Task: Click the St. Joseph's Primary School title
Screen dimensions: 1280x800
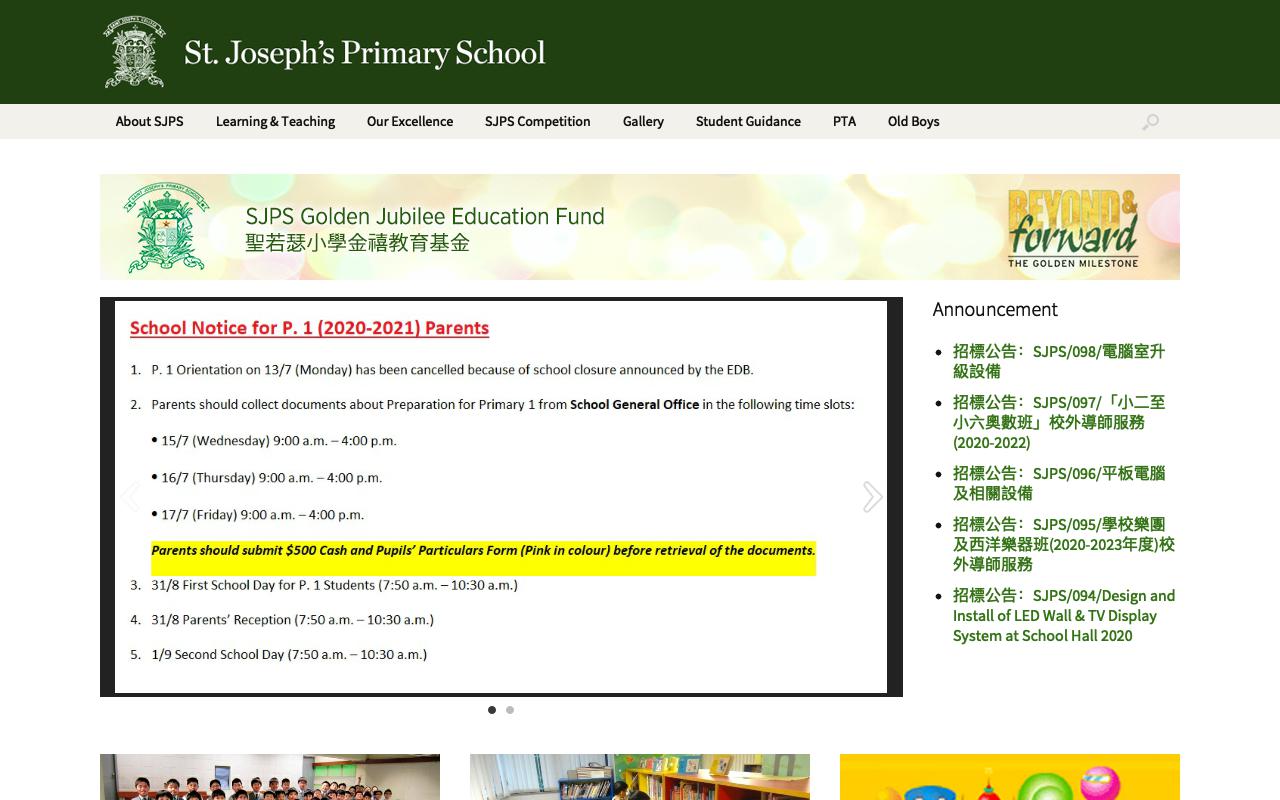Action: coord(364,53)
